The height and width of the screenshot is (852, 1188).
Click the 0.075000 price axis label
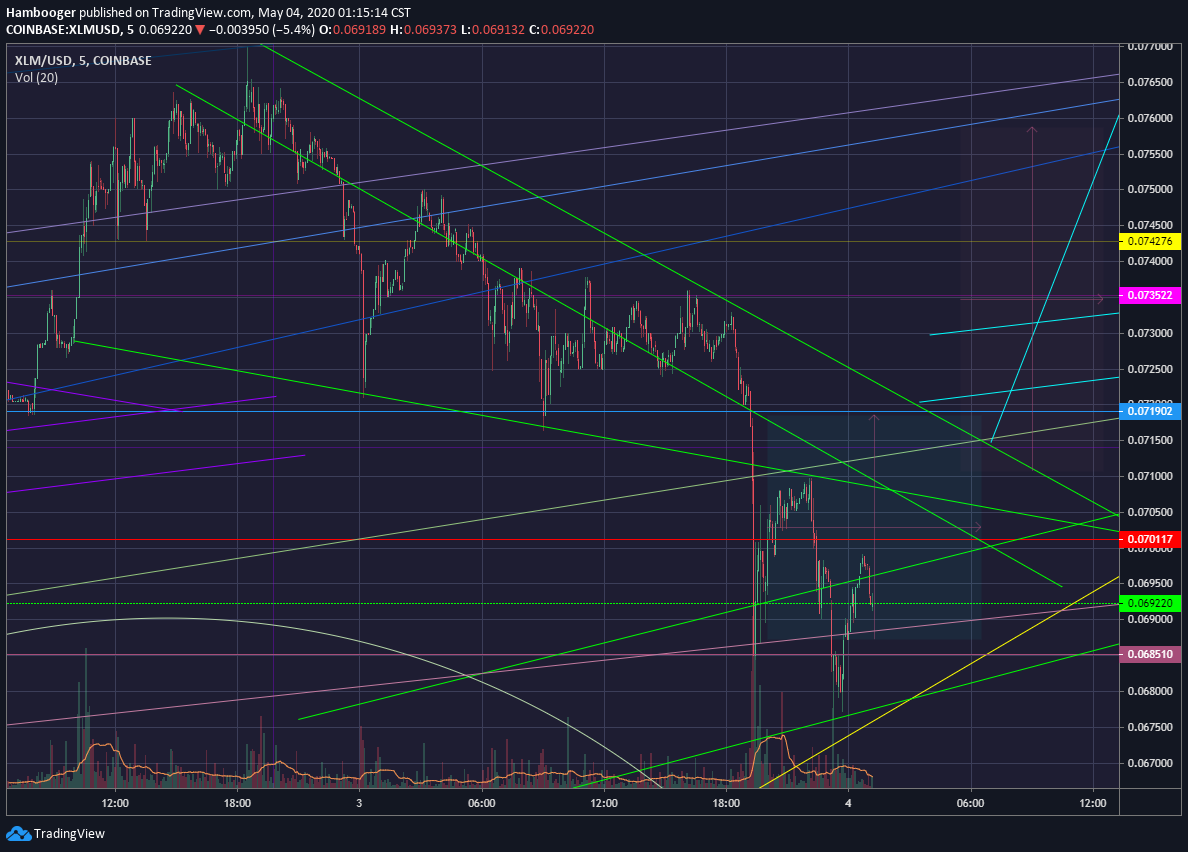[1149, 189]
